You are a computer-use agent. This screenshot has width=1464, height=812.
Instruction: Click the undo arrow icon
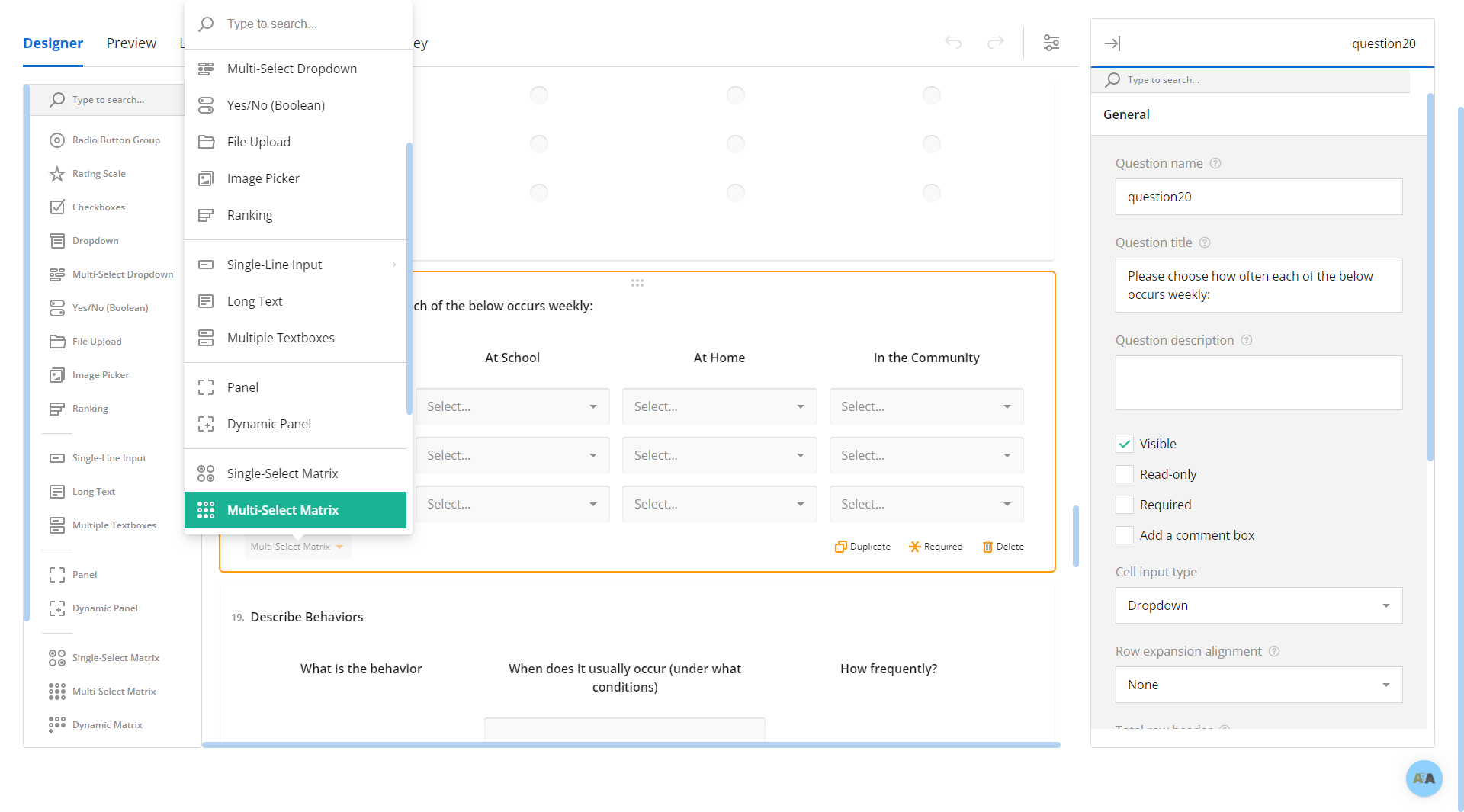click(x=952, y=43)
